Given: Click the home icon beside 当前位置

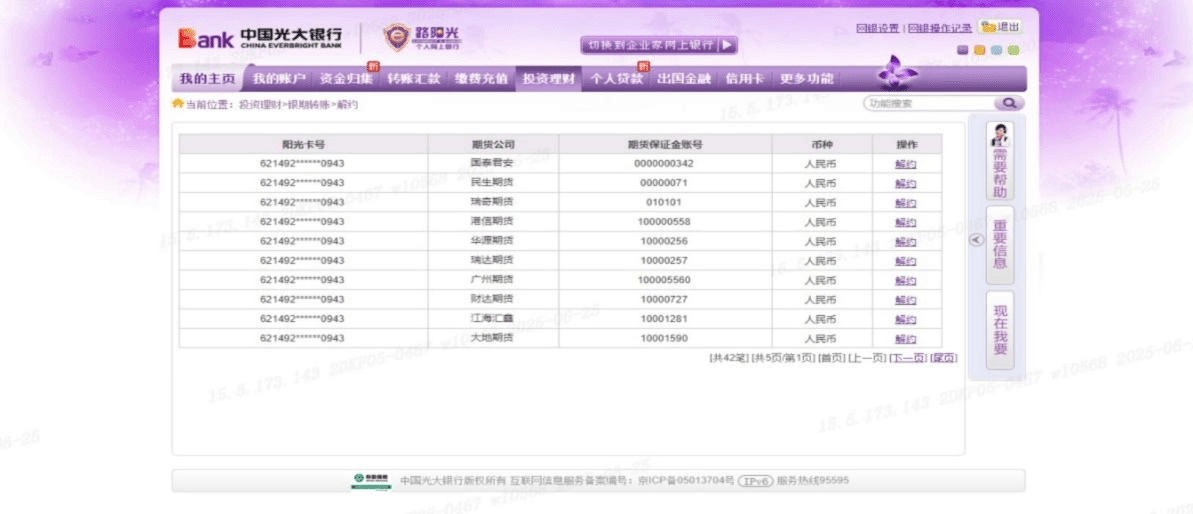Looking at the screenshot, I should [178, 103].
